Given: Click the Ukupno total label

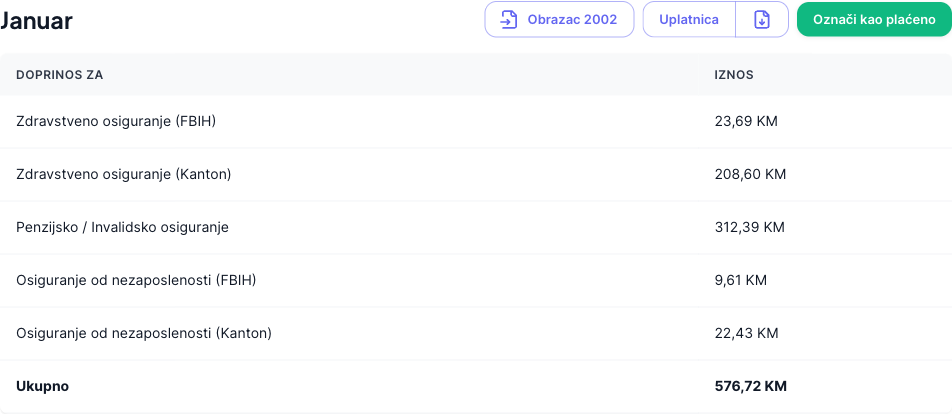Looking at the screenshot, I should 43,386.
